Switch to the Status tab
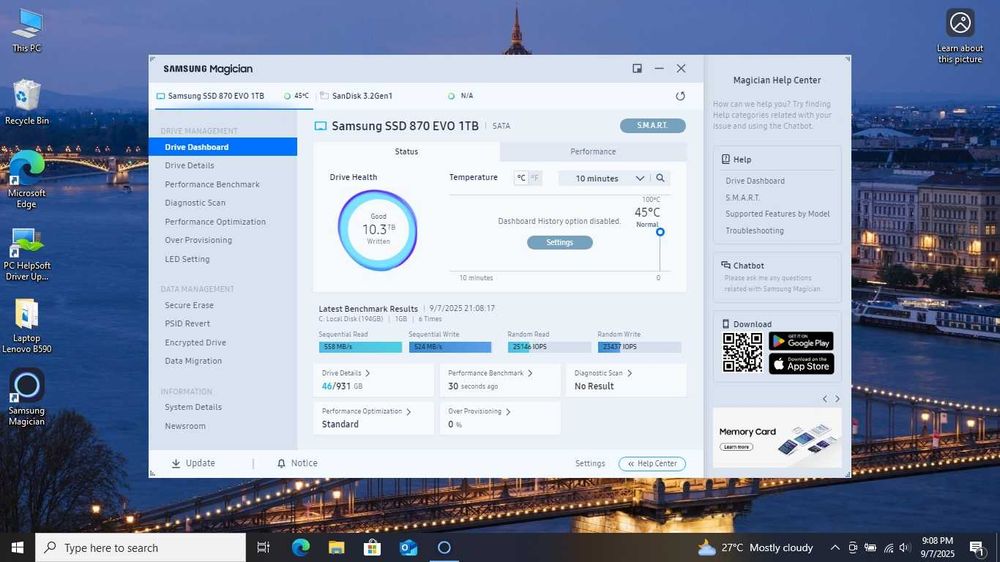1000x562 pixels. pos(406,152)
